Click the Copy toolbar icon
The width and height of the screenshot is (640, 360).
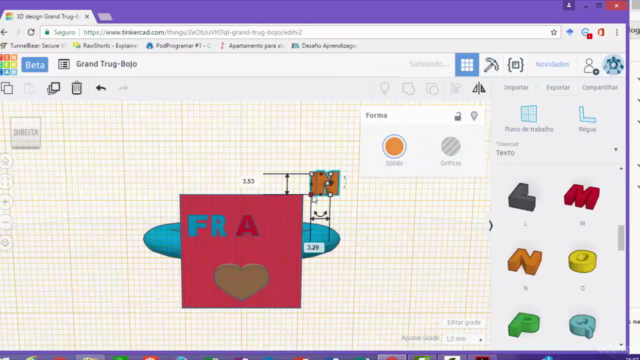[x=7, y=88]
